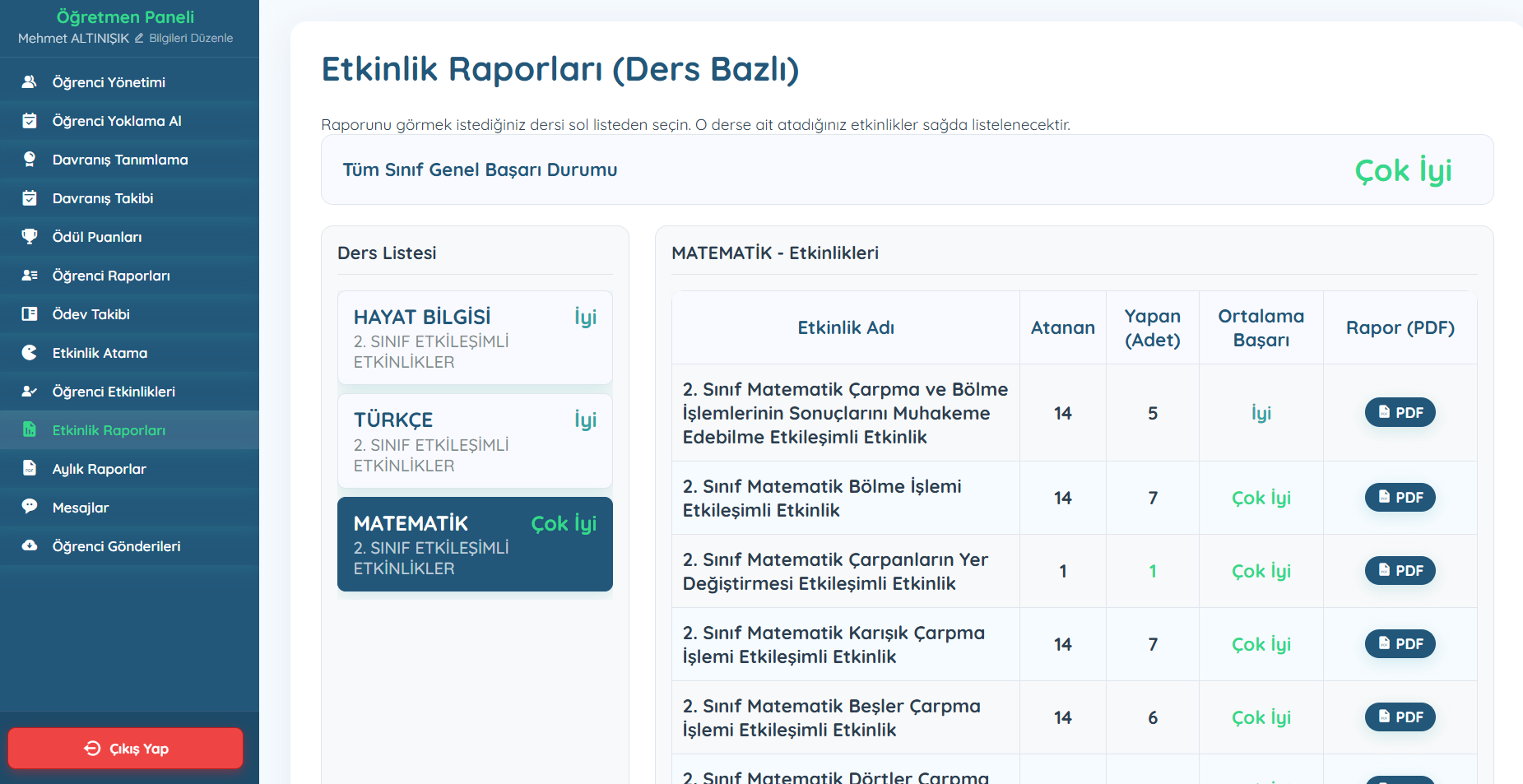Open the Aylık Raporlar menu item

point(99,469)
